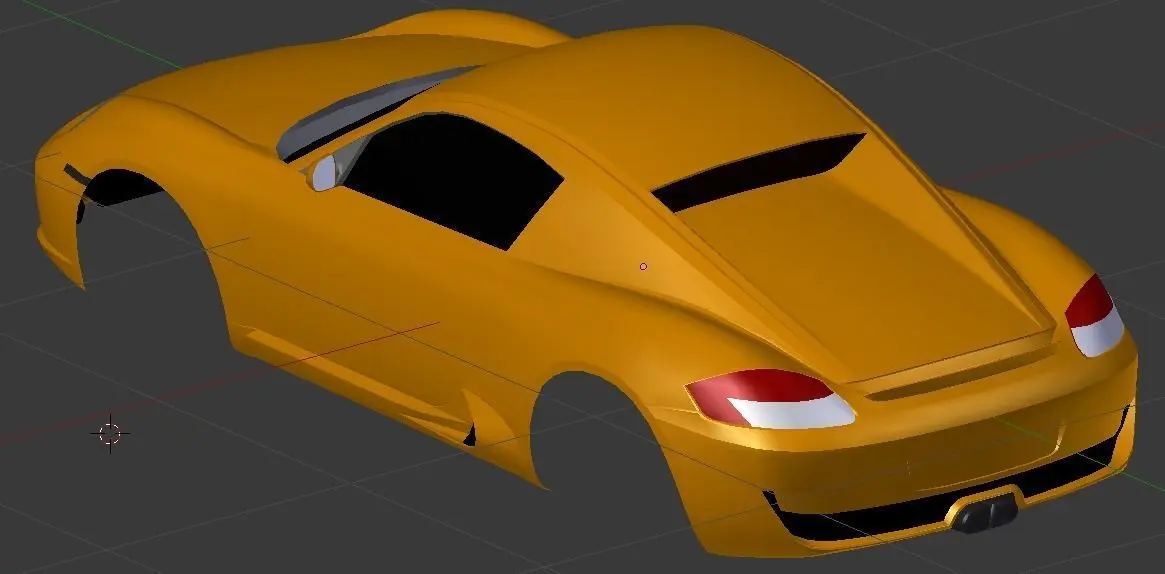The image size is (1165, 574).
Task: Click the small object origin dot on car body
Action: pos(643,267)
